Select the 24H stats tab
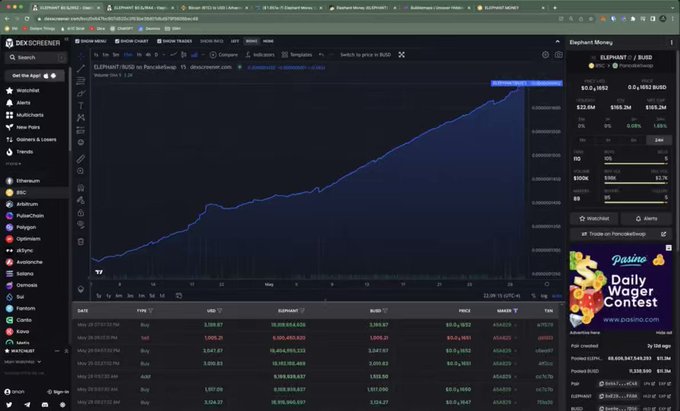The width and height of the screenshot is (680, 411). [659, 140]
